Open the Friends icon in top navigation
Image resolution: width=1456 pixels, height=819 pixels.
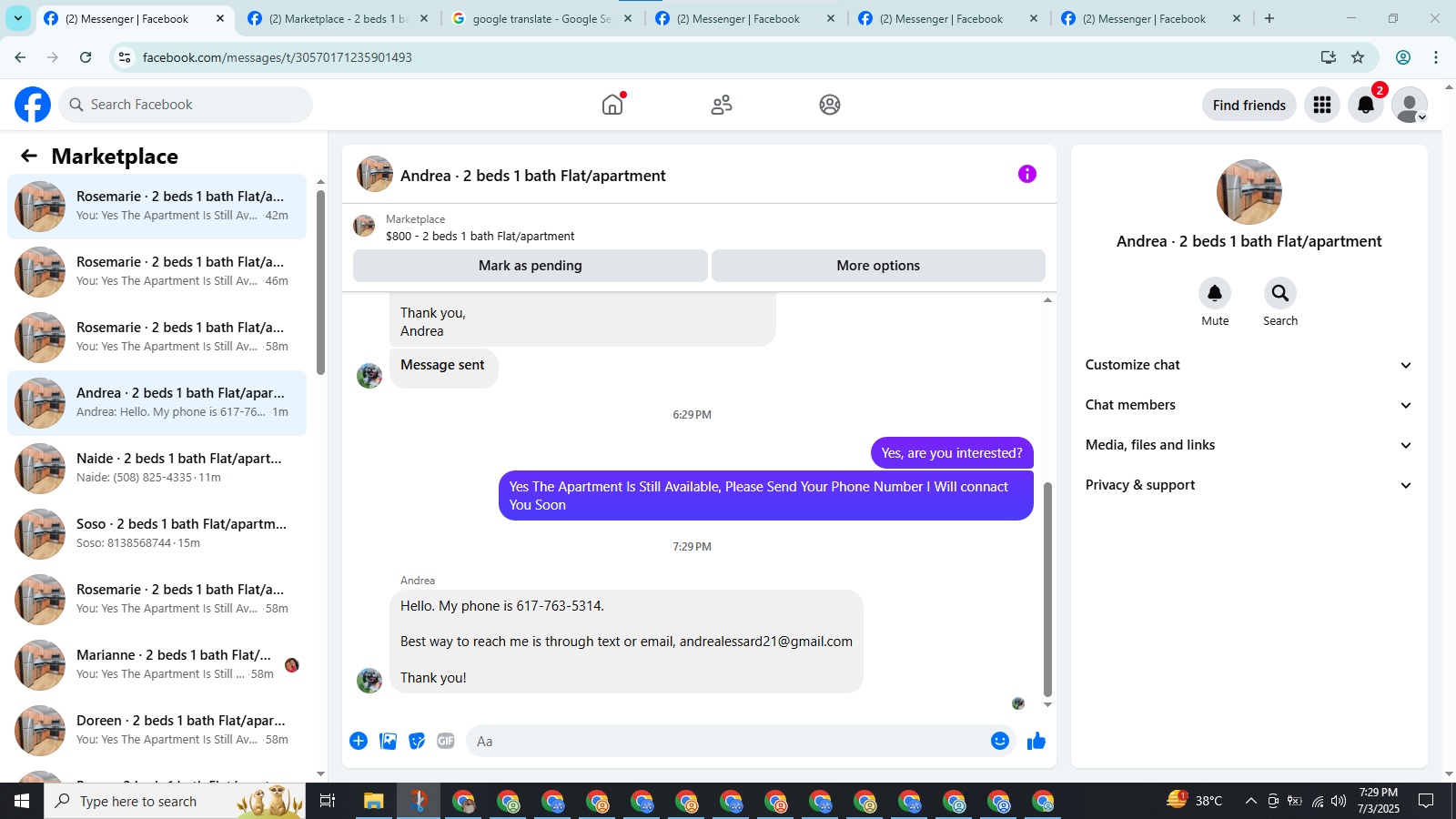tap(722, 105)
